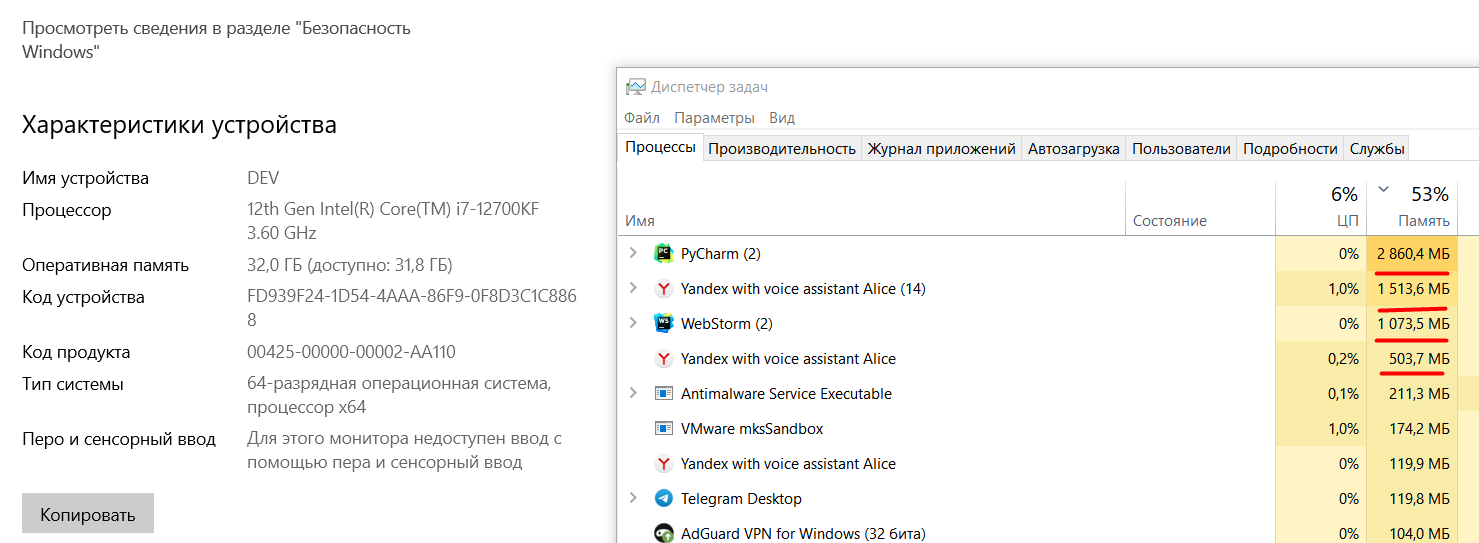Click the Task Manager title bar icon
Image resolution: width=1479 pixels, height=543 pixels.
[635, 87]
